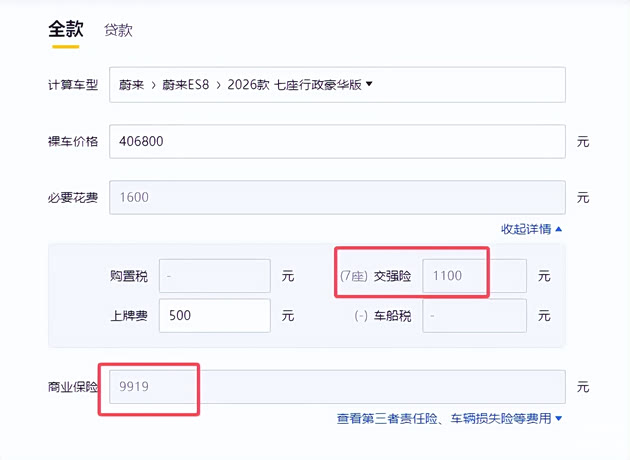Expand 查看第三者责任险、车辆损失险等费用 link

click(449, 419)
